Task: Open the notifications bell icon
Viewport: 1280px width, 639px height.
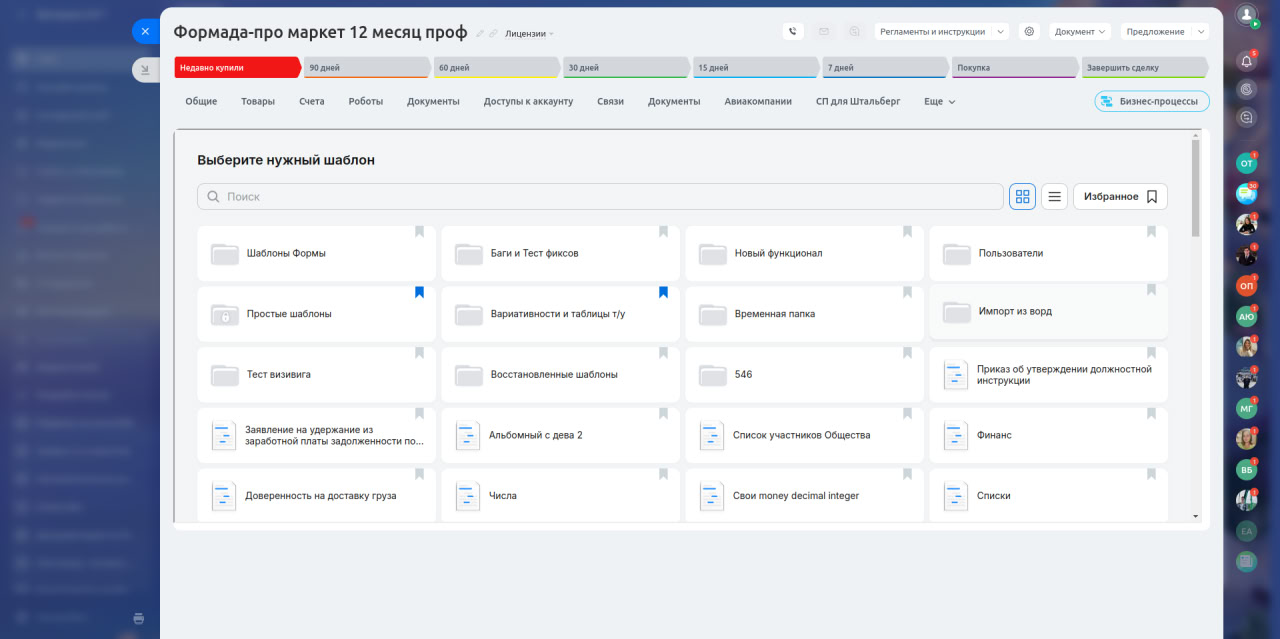Action: [1246, 60]
